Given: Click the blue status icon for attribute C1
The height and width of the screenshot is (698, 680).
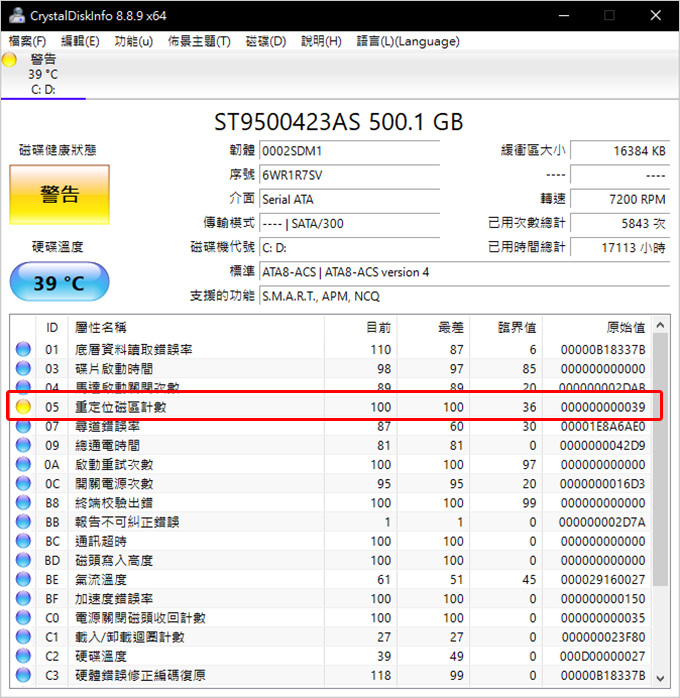Looking at the screenshot, I should coord(23,636).
